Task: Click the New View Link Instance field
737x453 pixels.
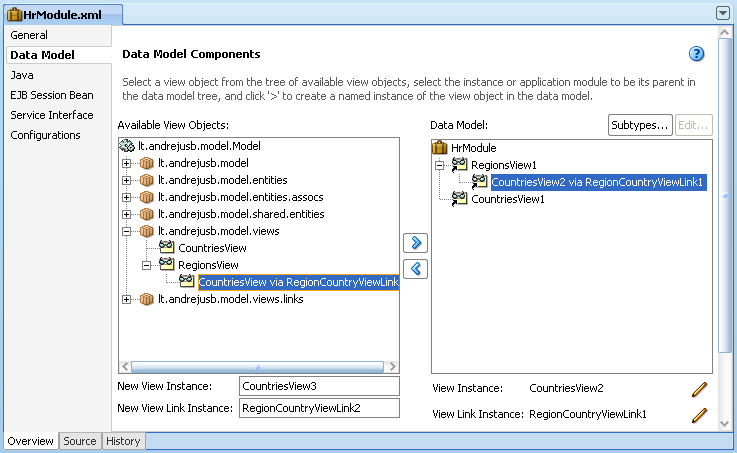Action: tap(319, 408)
